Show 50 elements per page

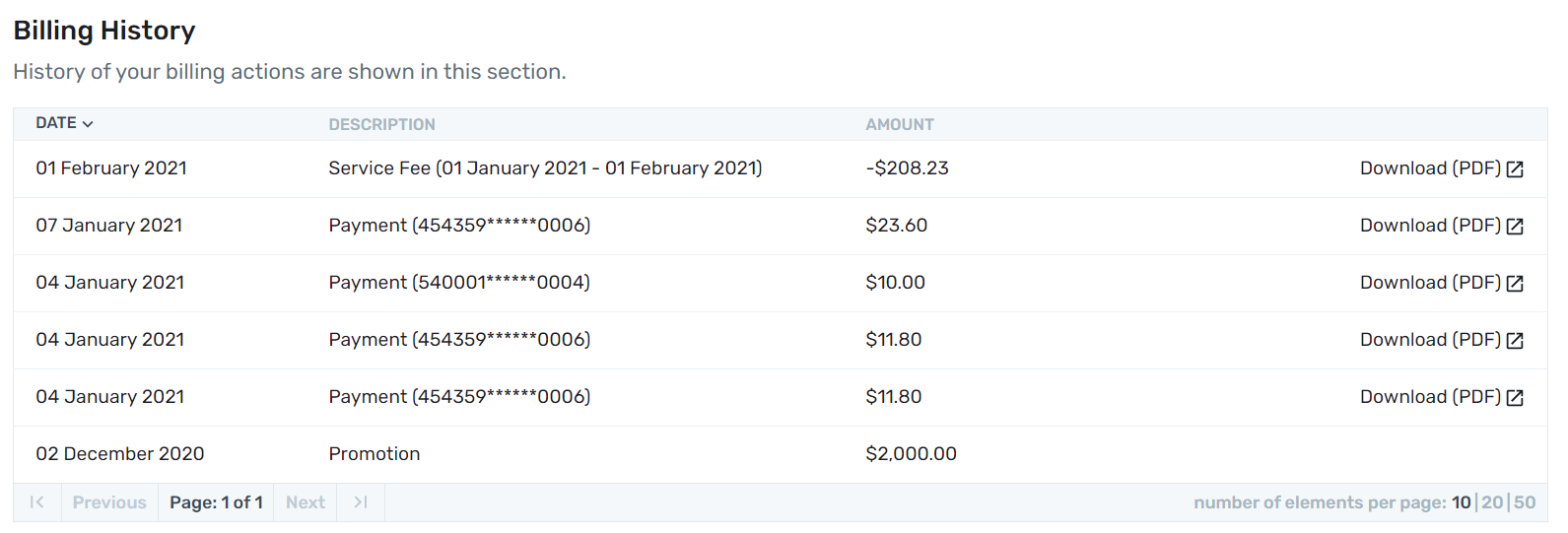[1525, 502]
